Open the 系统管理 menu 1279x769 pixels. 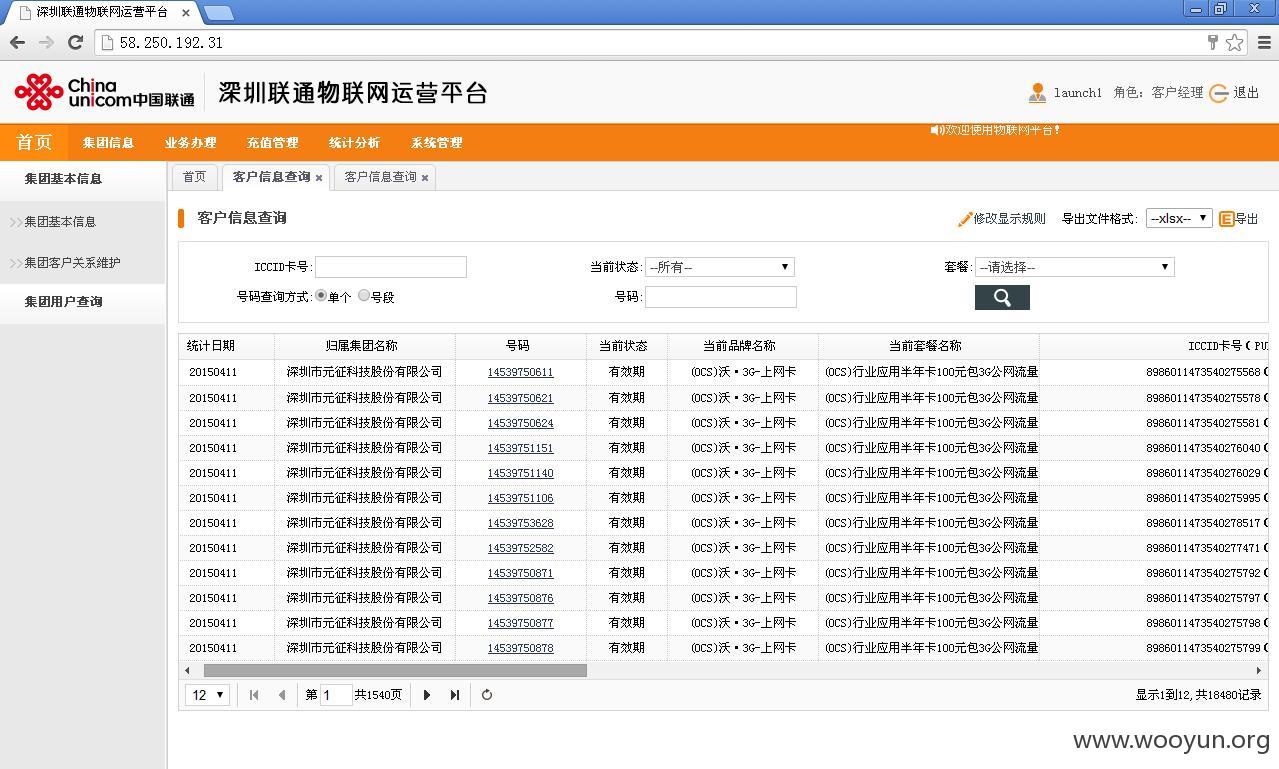click(x=436, y=142)
